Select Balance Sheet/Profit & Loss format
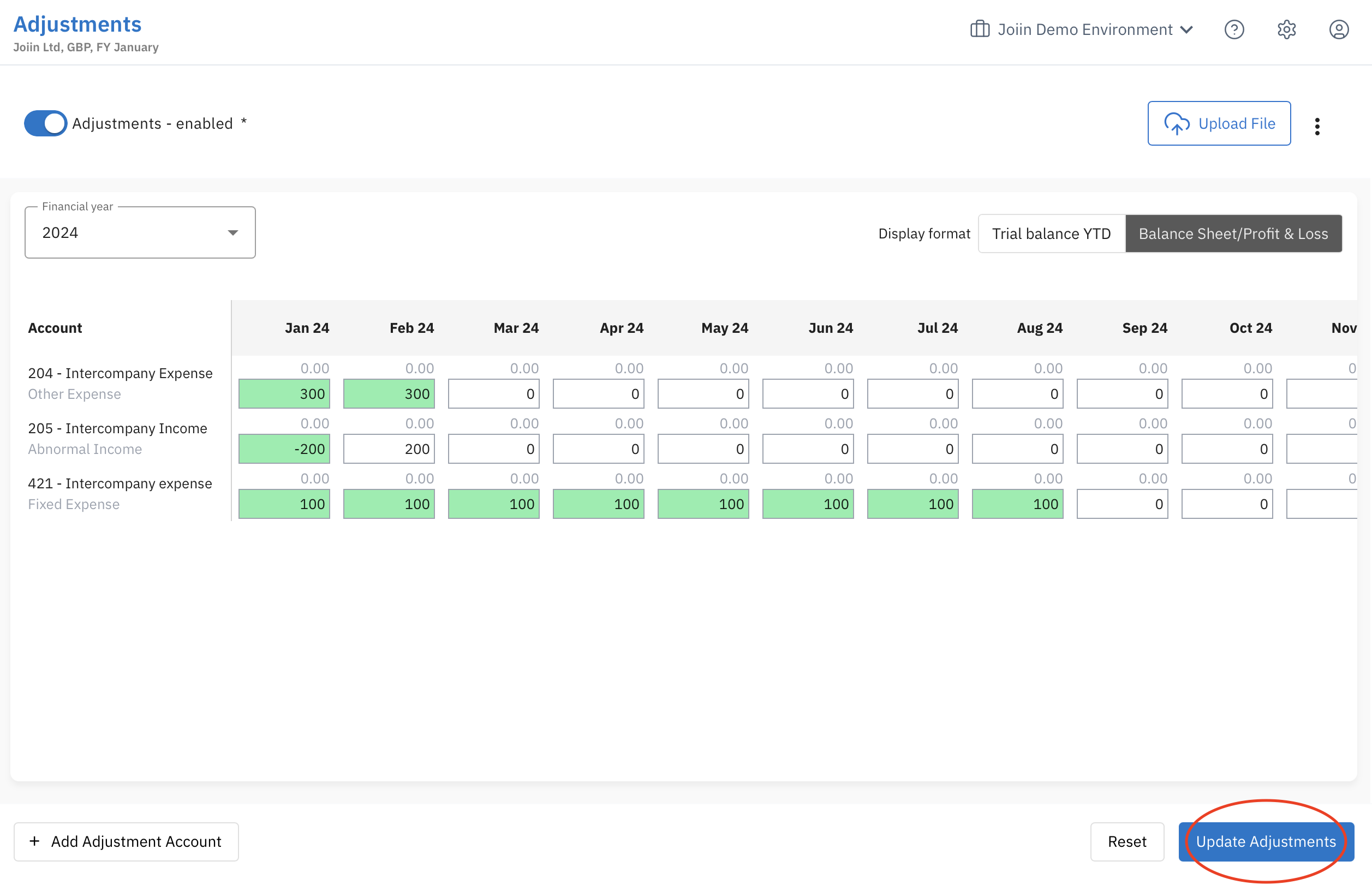The height and width of the screenshot is (885, 1372). click(x=1233, y=234)
